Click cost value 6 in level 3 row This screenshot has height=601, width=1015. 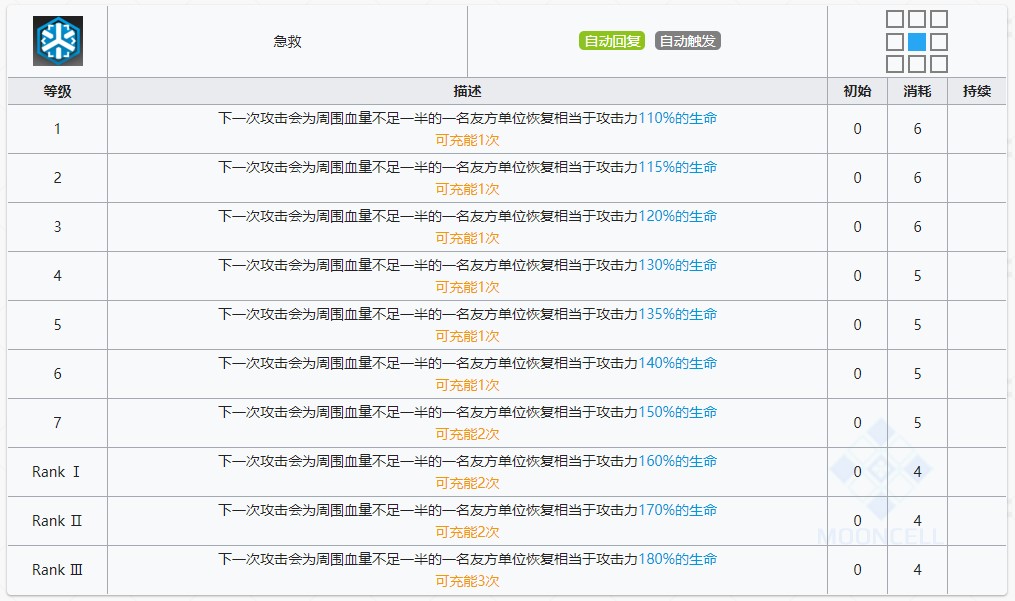[917, 227]
